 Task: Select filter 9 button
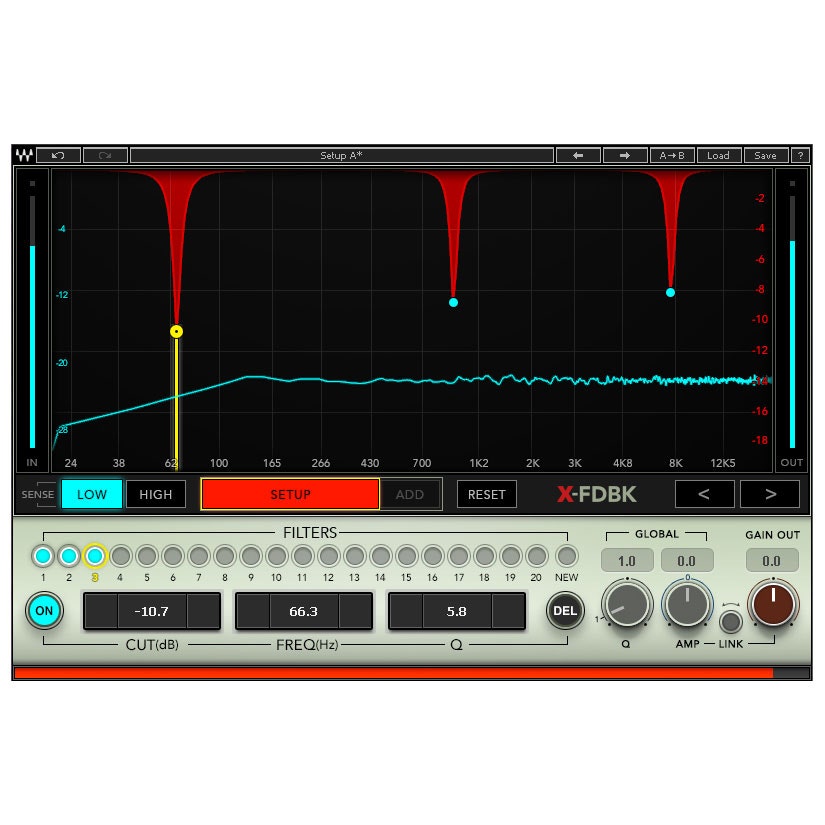251,556
